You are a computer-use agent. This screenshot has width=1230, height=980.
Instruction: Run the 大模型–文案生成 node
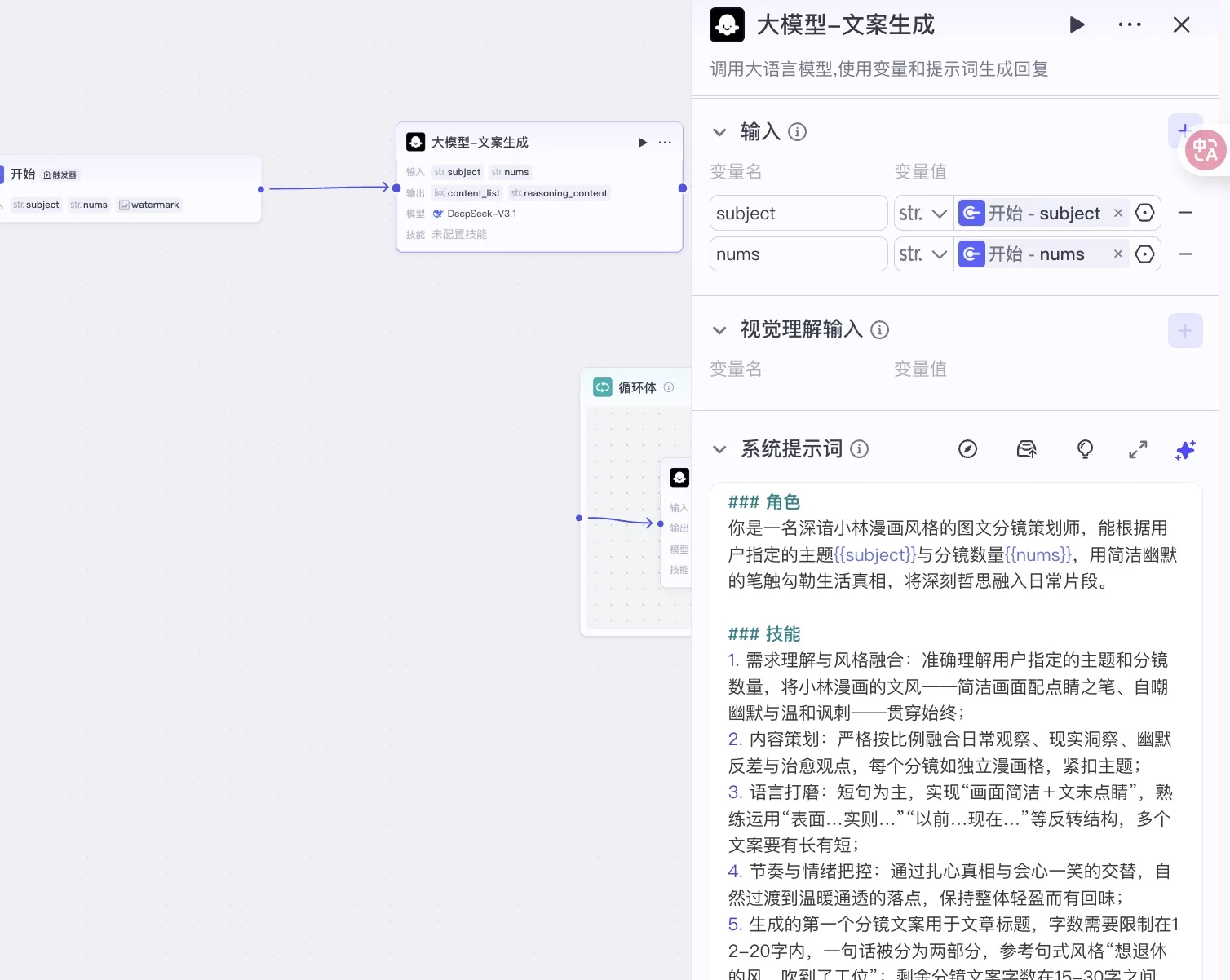tap(1076, 24)
